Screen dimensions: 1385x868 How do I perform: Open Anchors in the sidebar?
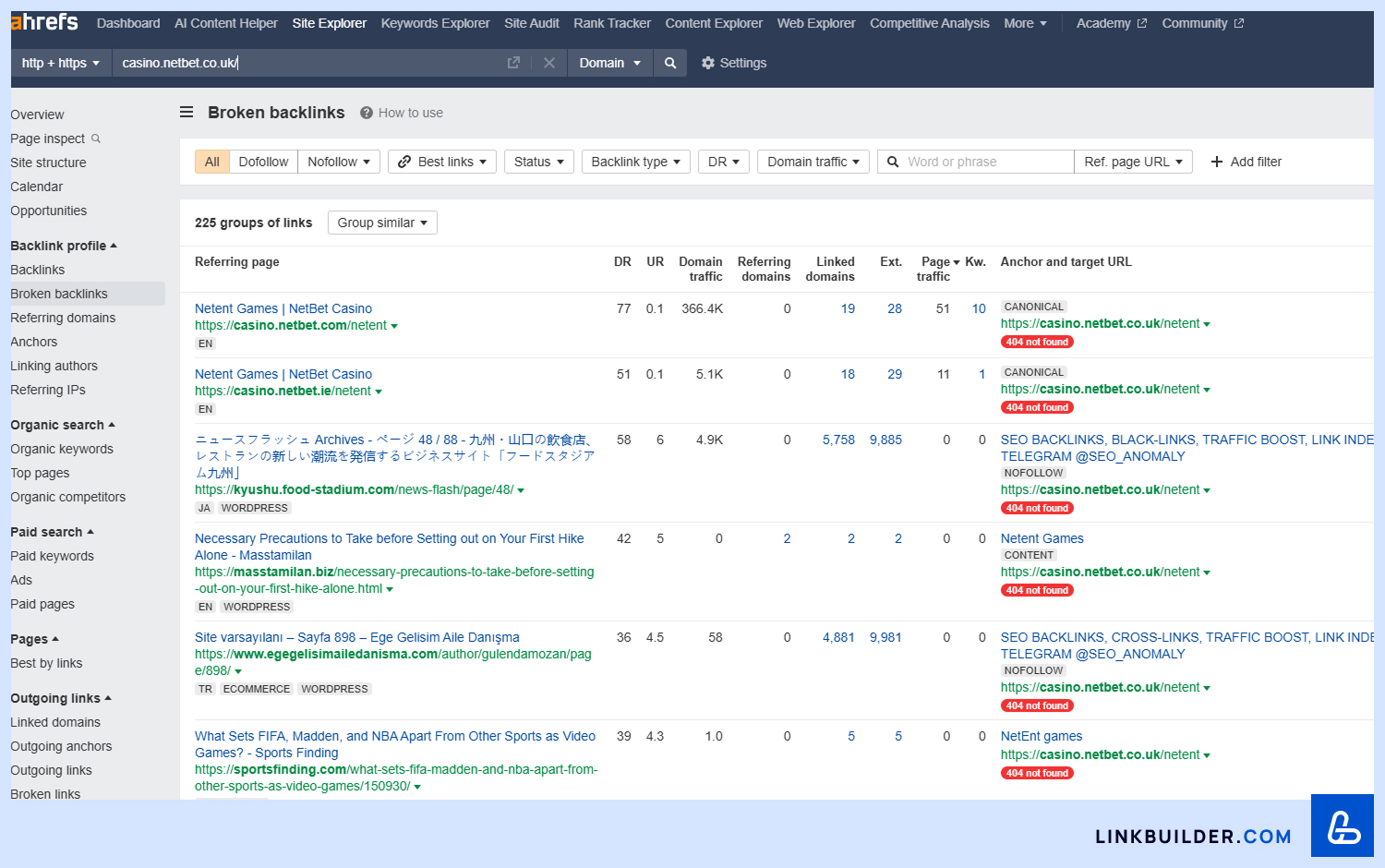[33, 342]
